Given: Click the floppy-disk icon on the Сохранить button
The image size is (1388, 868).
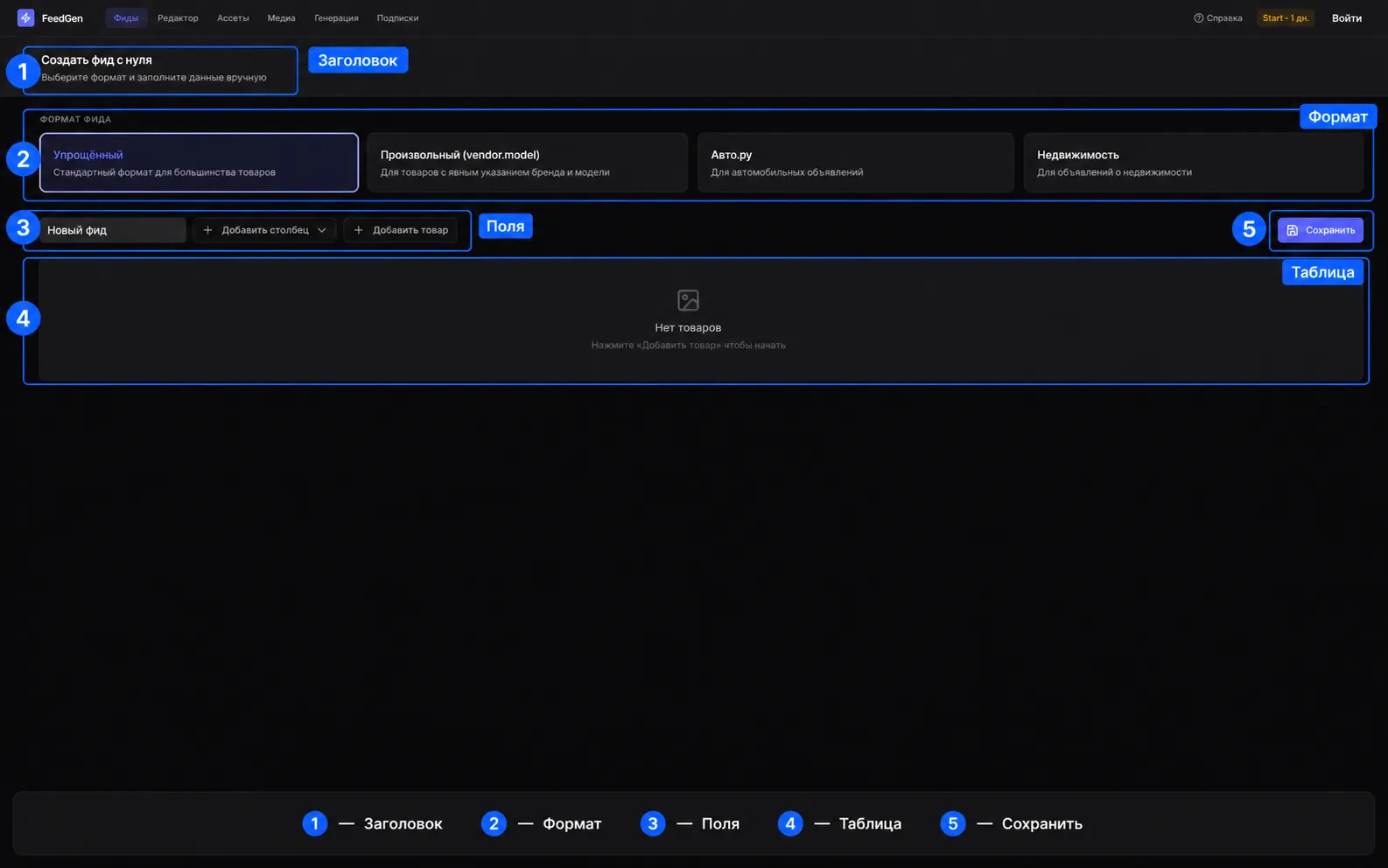Looking at the screenshot, I should (x=1292, y=230).
